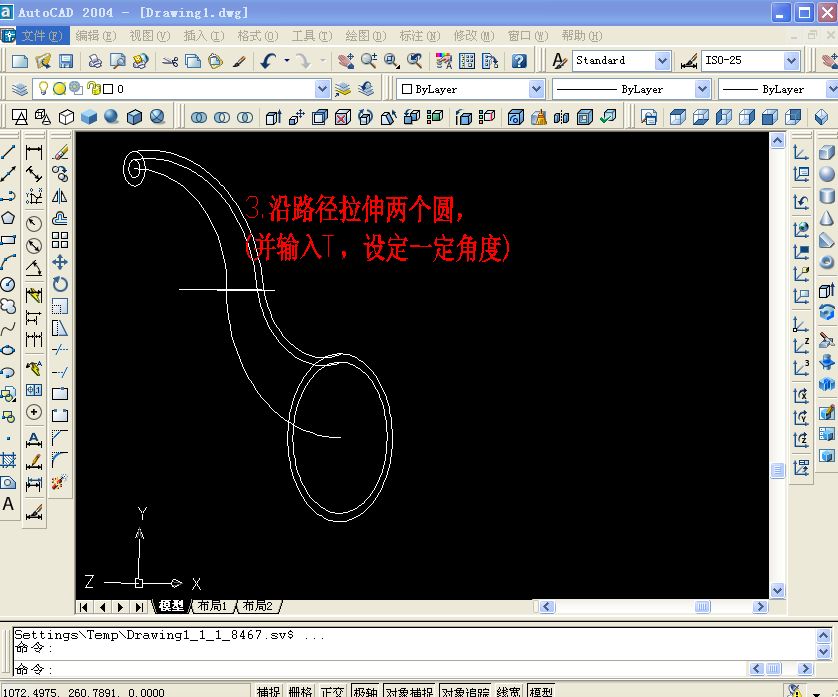The image size is (838, 697).
Task: Select the Array modify tool
Action: [60, 240]
